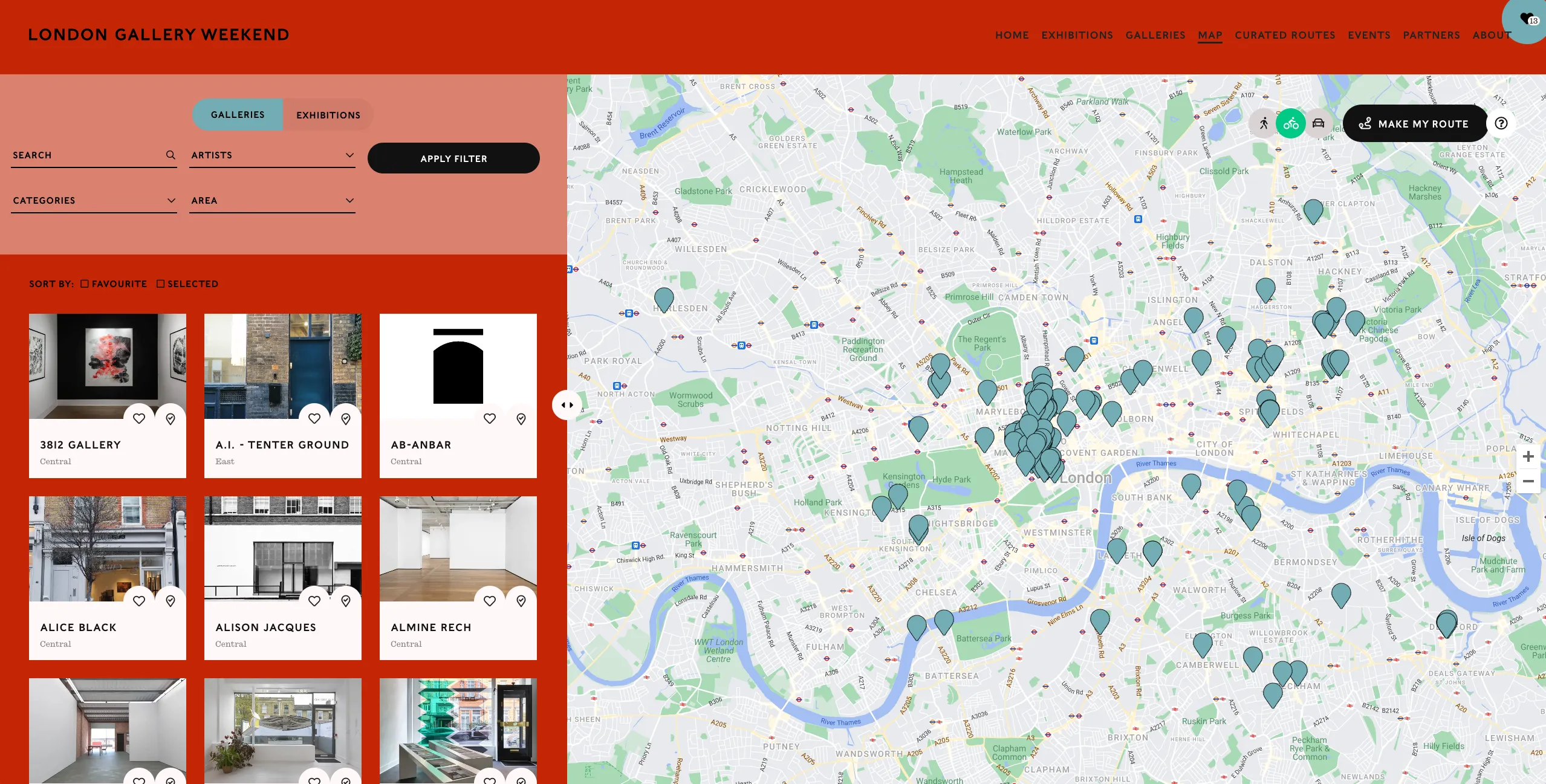
Task: Open Curated Routes menu item
Action: [x=1285, y=35]
